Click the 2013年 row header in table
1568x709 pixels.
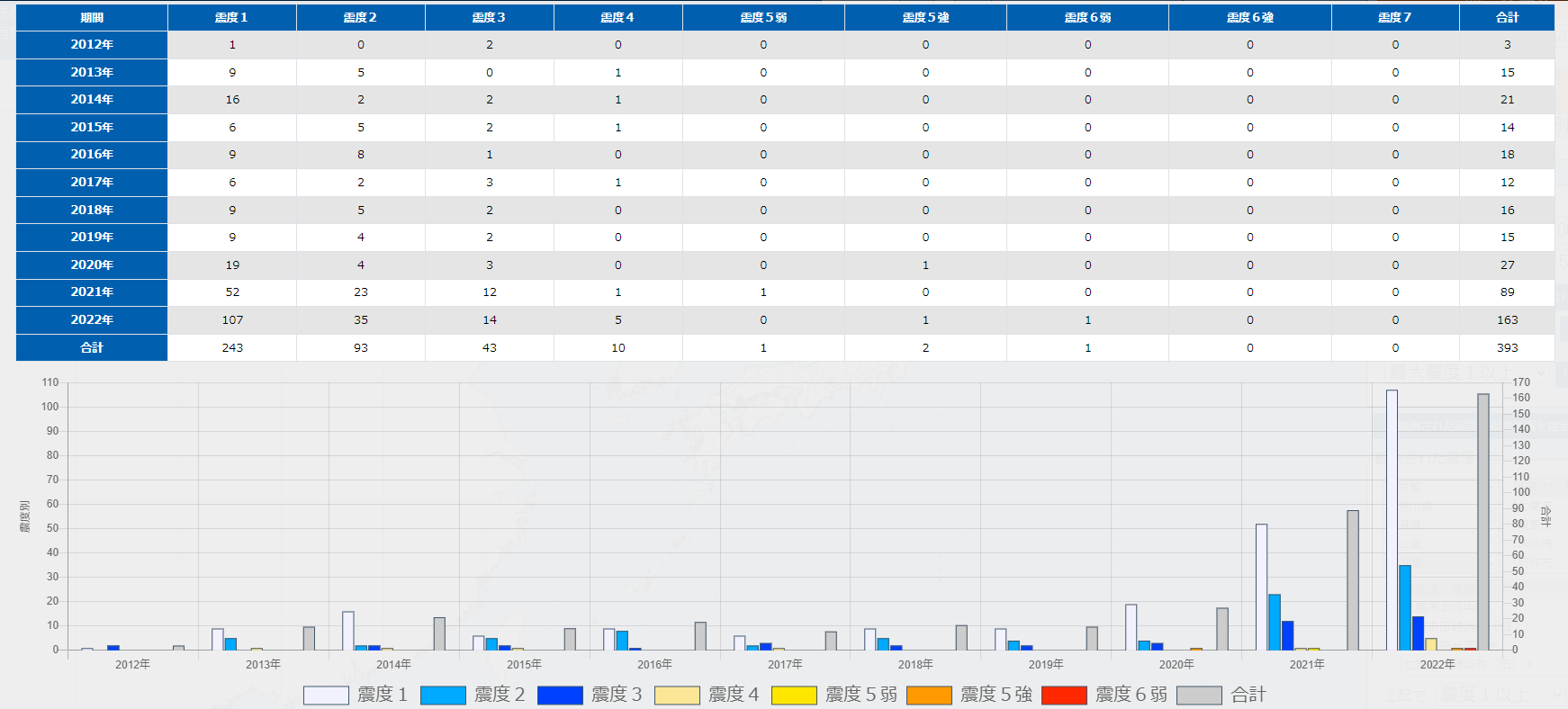pos(92,72)
